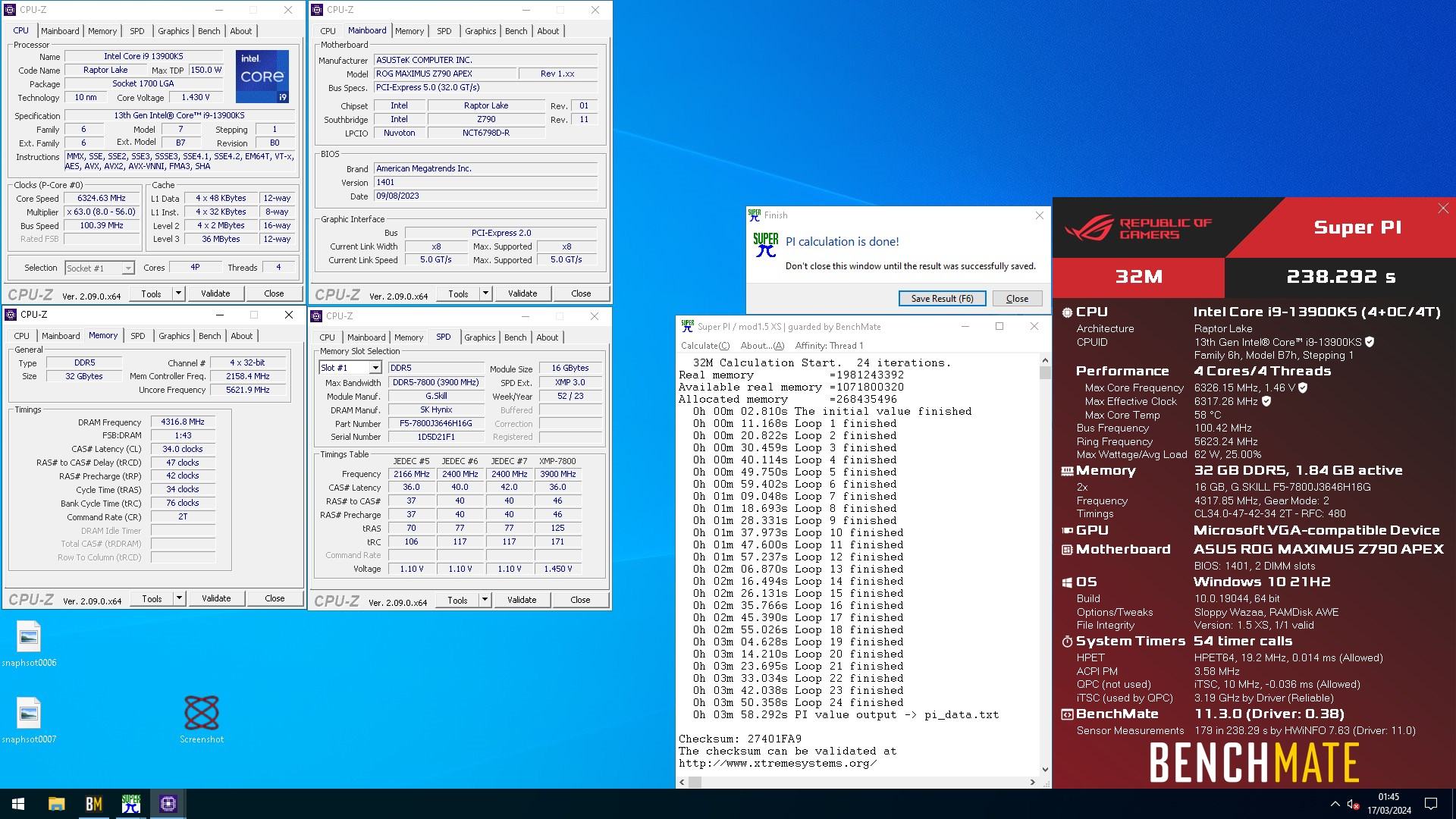Click Validate in Mainboard window
1456x819 pixels.
522,293
